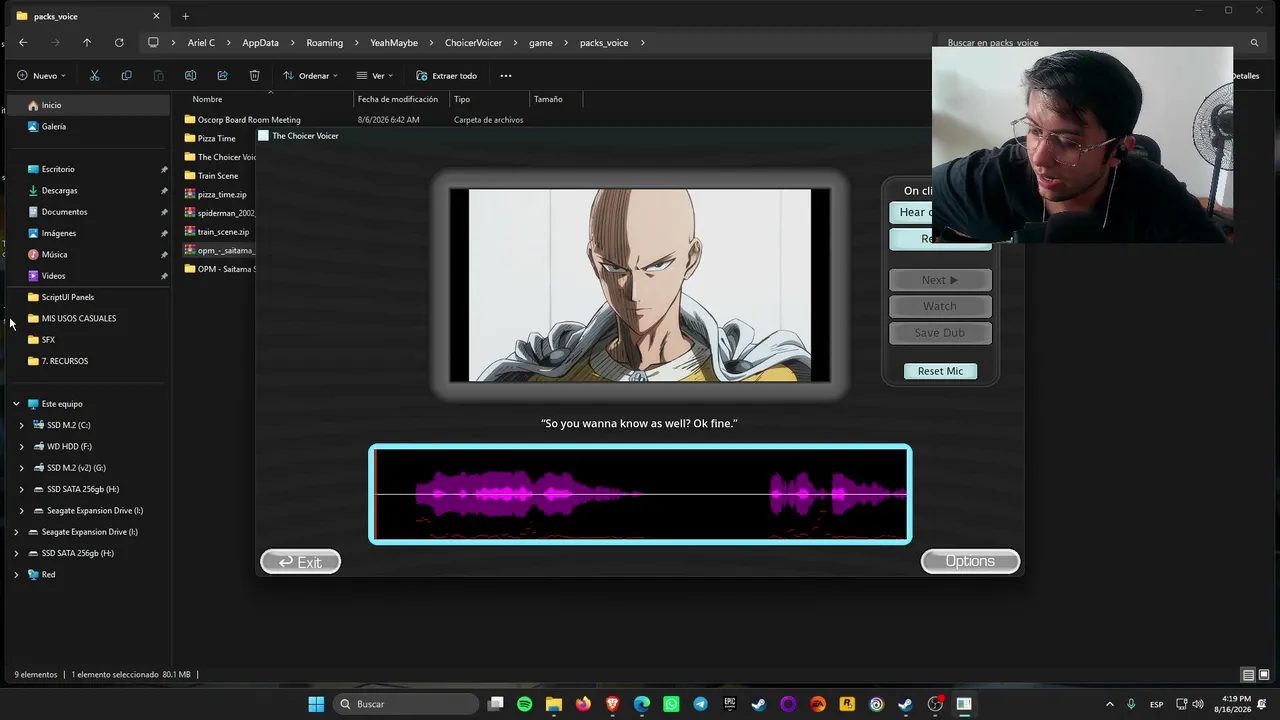Open Rockstar Games Launcher from the taskbar
The width and height of the screenshot is (1280, 720).
(847, 704)
